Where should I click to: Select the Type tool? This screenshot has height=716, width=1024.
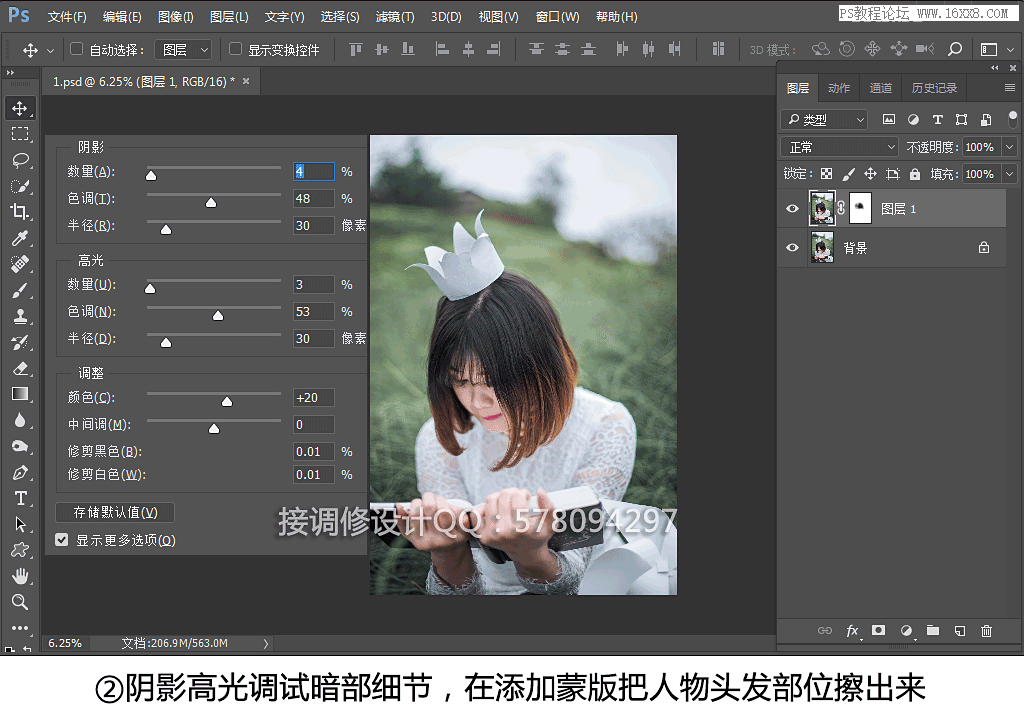(x=20, y=498)
